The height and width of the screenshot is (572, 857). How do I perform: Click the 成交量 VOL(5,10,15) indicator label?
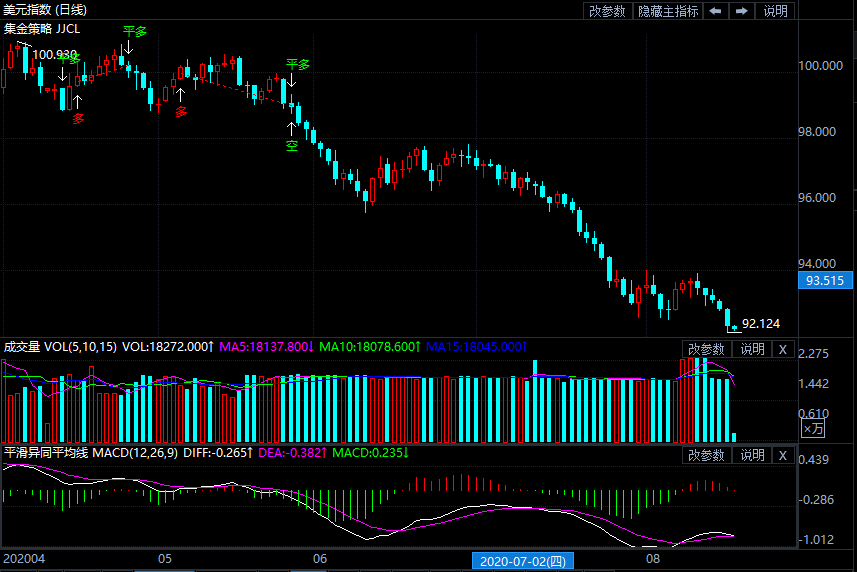(60, 347)
